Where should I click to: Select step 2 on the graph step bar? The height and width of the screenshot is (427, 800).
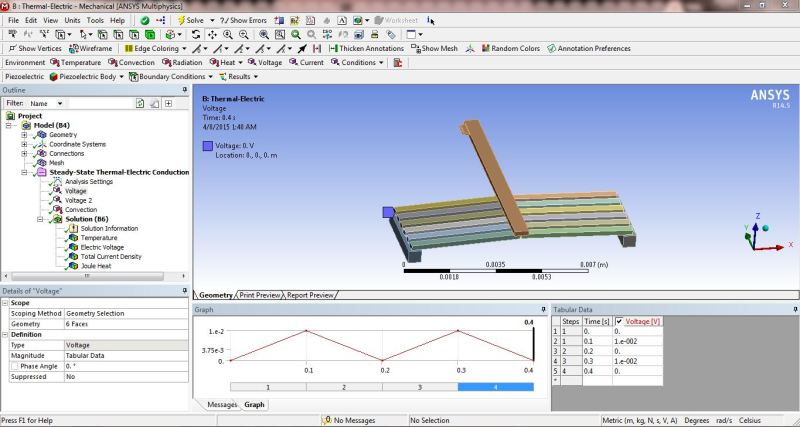[344, 387]
